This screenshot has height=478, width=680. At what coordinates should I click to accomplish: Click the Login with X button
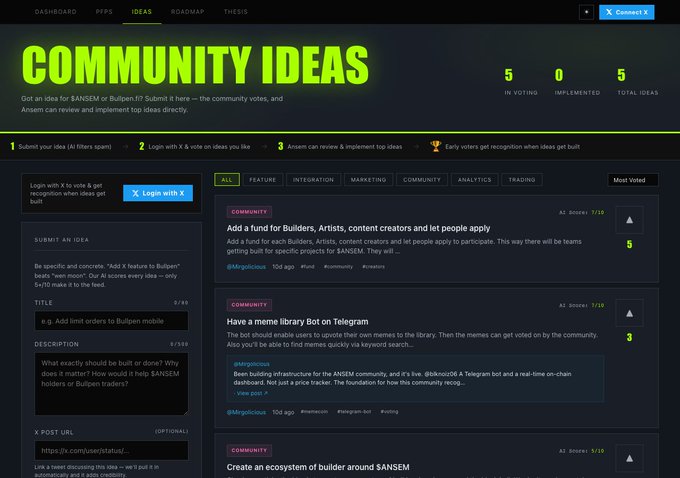click(x=158, y=193)
